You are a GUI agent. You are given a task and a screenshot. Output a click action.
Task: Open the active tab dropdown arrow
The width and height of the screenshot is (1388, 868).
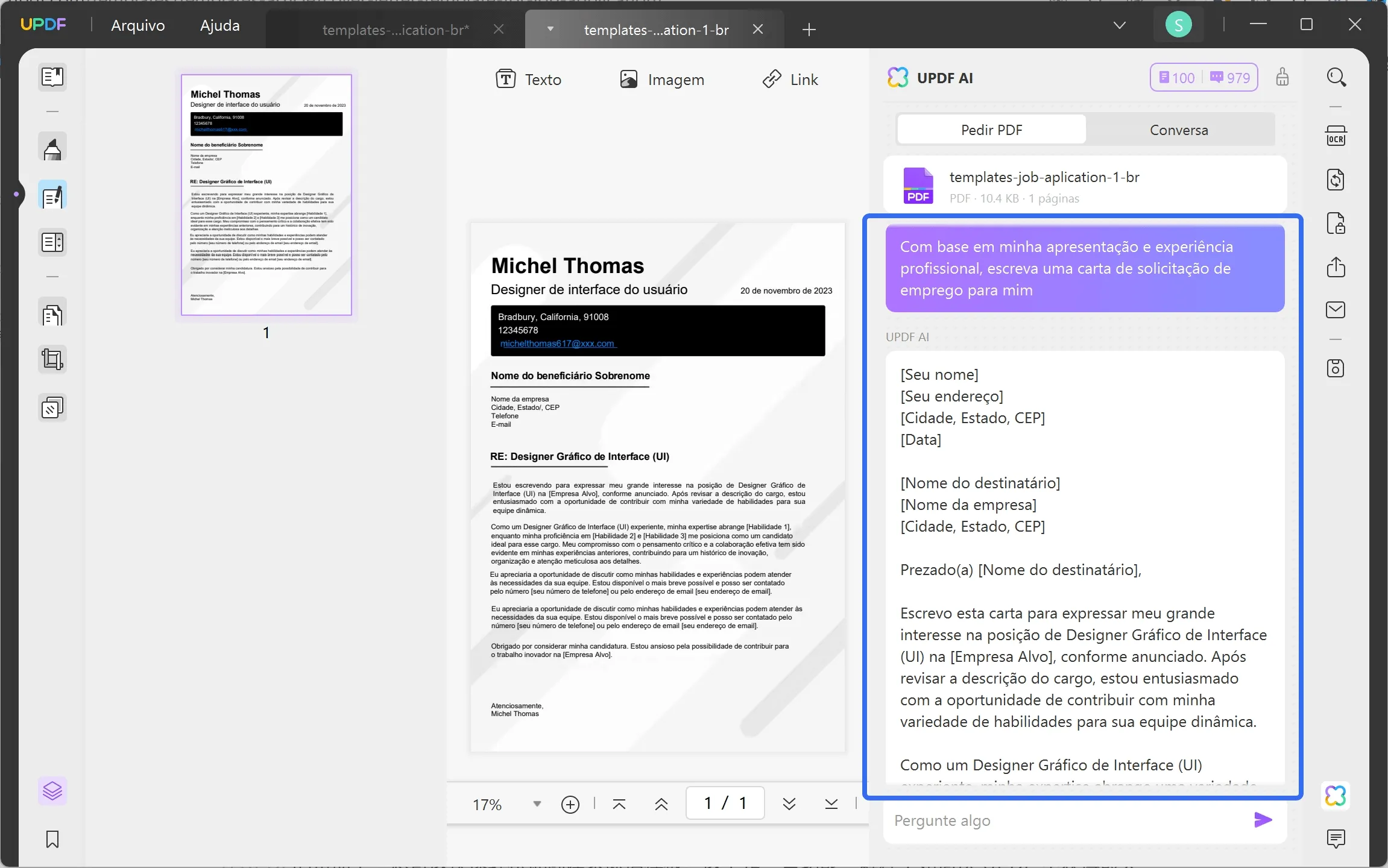(550, 29)
